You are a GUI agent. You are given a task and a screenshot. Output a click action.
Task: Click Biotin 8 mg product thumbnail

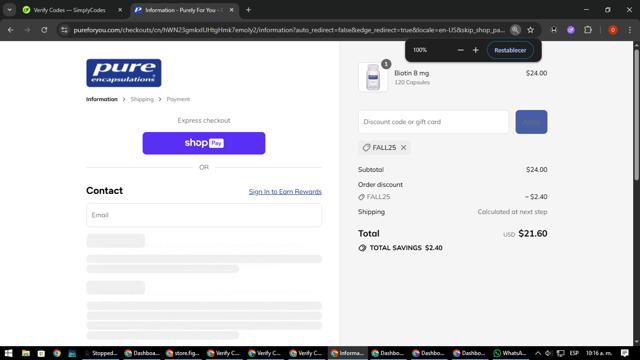(x=373, y=77)
